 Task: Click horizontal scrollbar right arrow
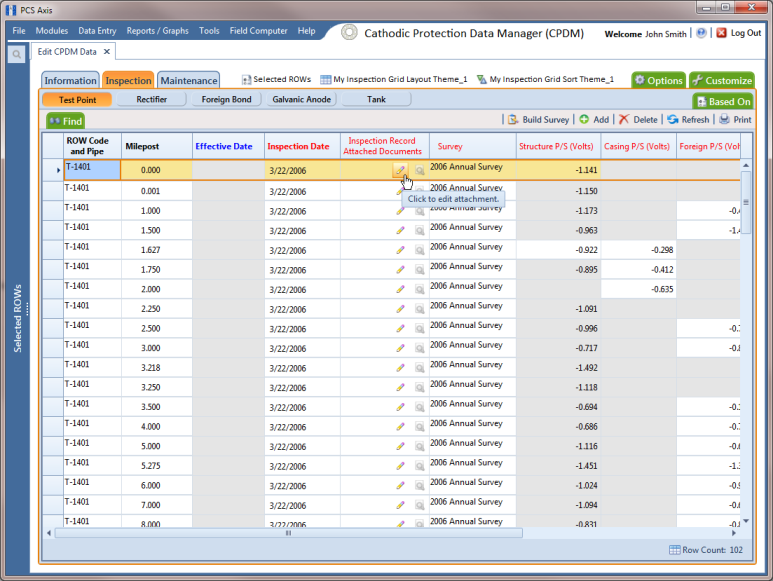point(734,533)
